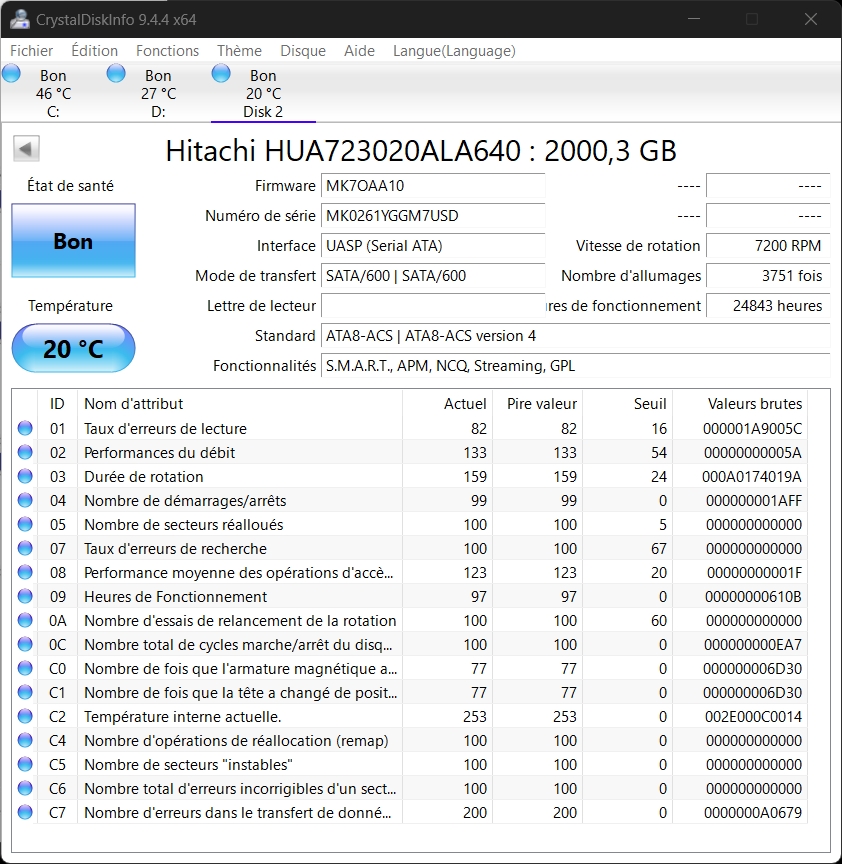Click the Valeurs brutes column header
Viewport: 842px width, 864px height.
[x=754, y=404]
